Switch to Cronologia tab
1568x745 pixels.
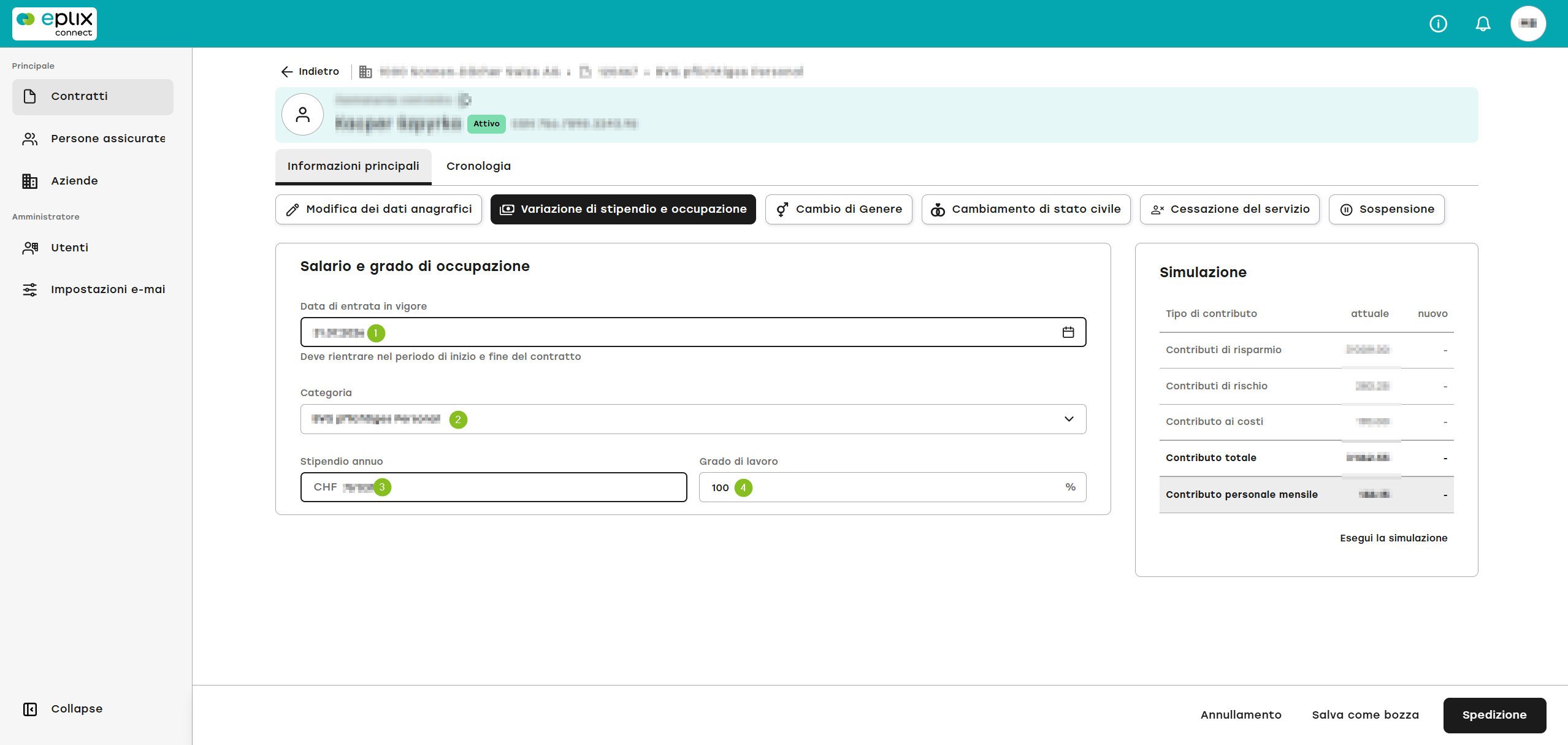[478, 166]
